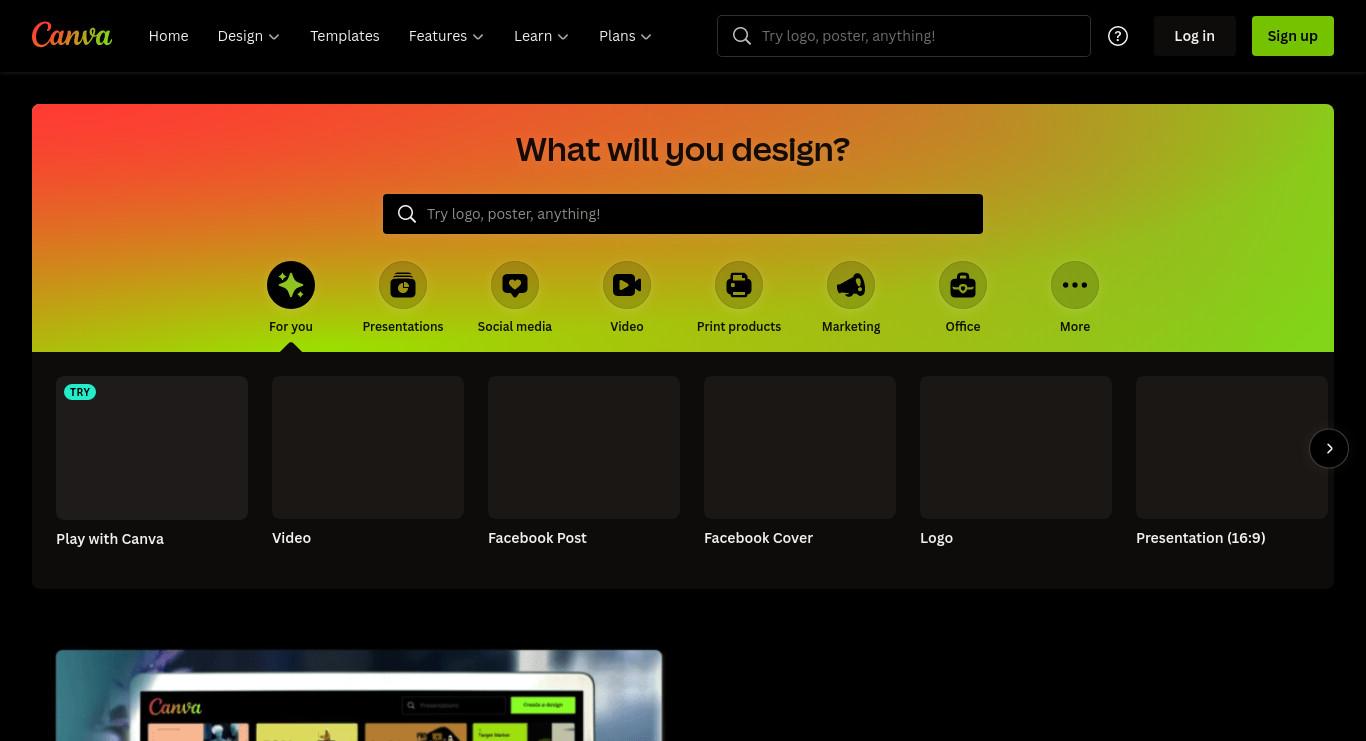Select the Social media heart icon
Screen dimensions: 1366x741
[x=515, y=285]
